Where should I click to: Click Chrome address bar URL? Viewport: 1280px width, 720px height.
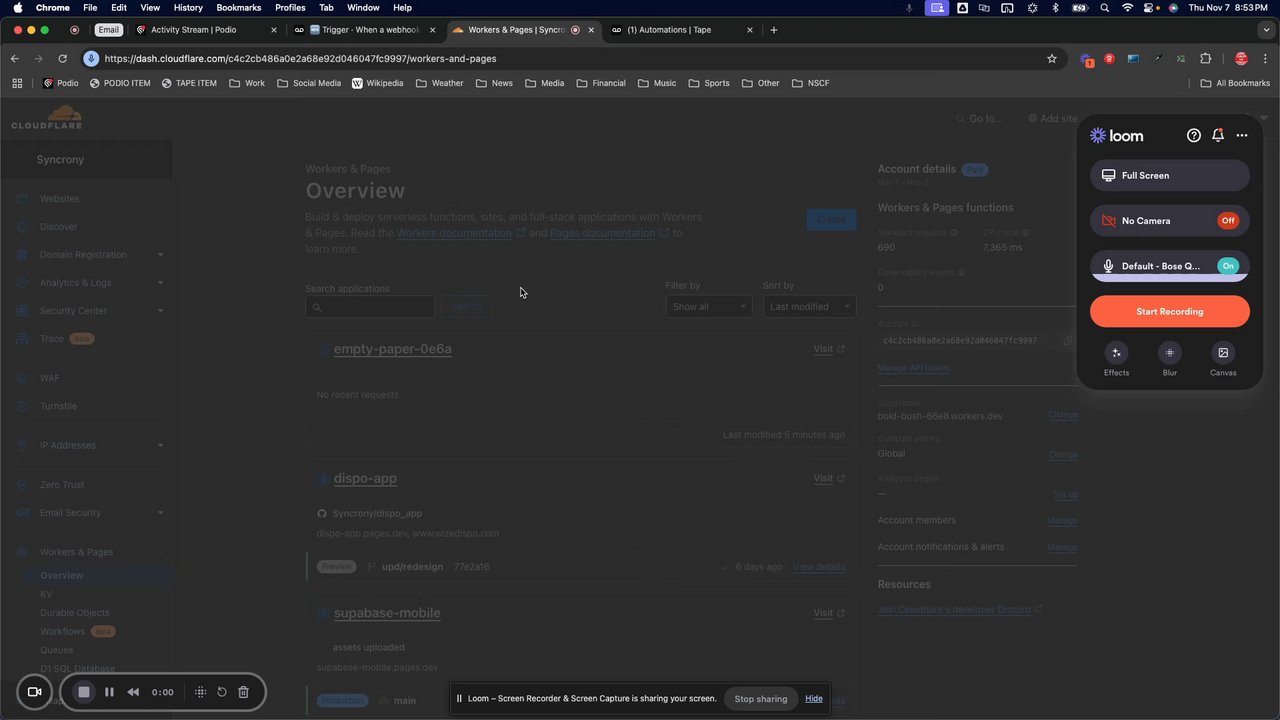[x=300, y=59]
